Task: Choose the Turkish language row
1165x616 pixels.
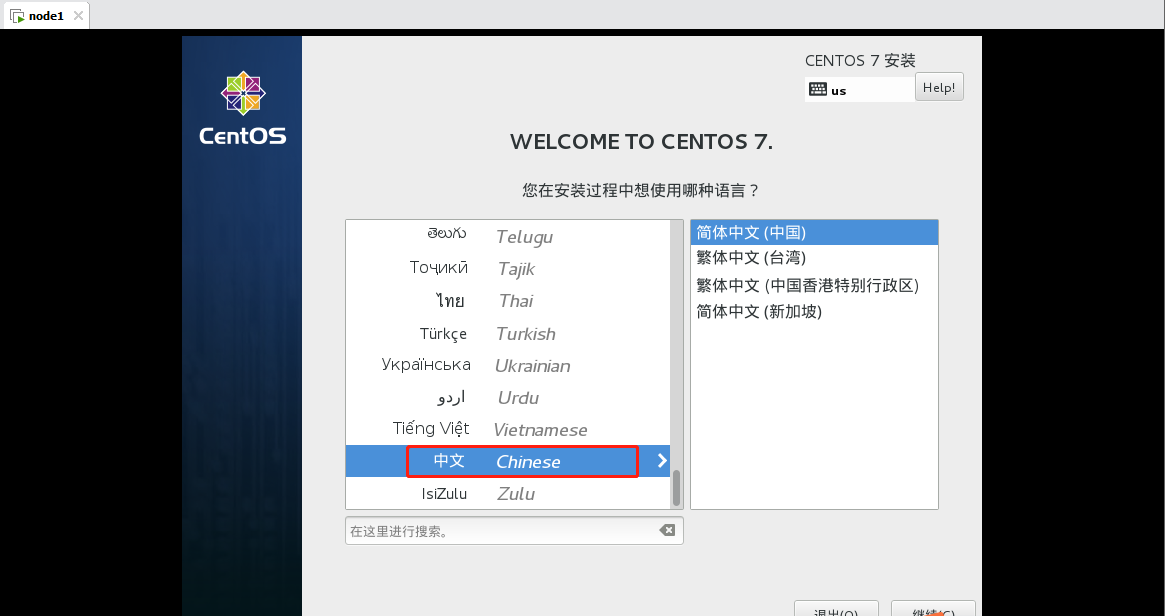Action: pyautogui.click(x=507, y=334)
